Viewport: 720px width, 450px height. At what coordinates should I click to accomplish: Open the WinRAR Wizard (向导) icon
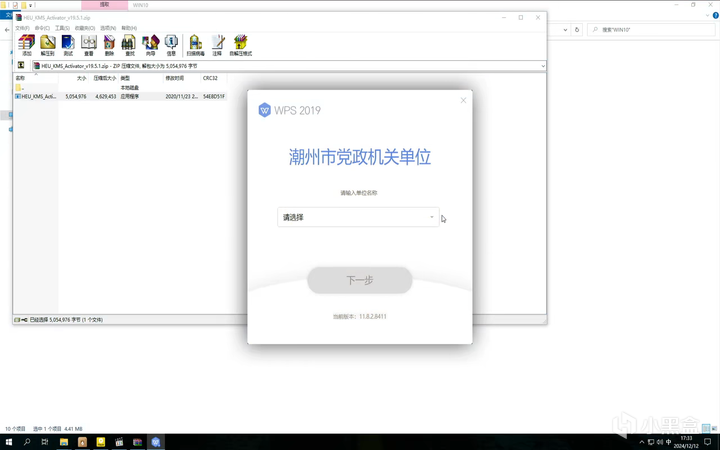pyautogui.click(x=150, y=45)
